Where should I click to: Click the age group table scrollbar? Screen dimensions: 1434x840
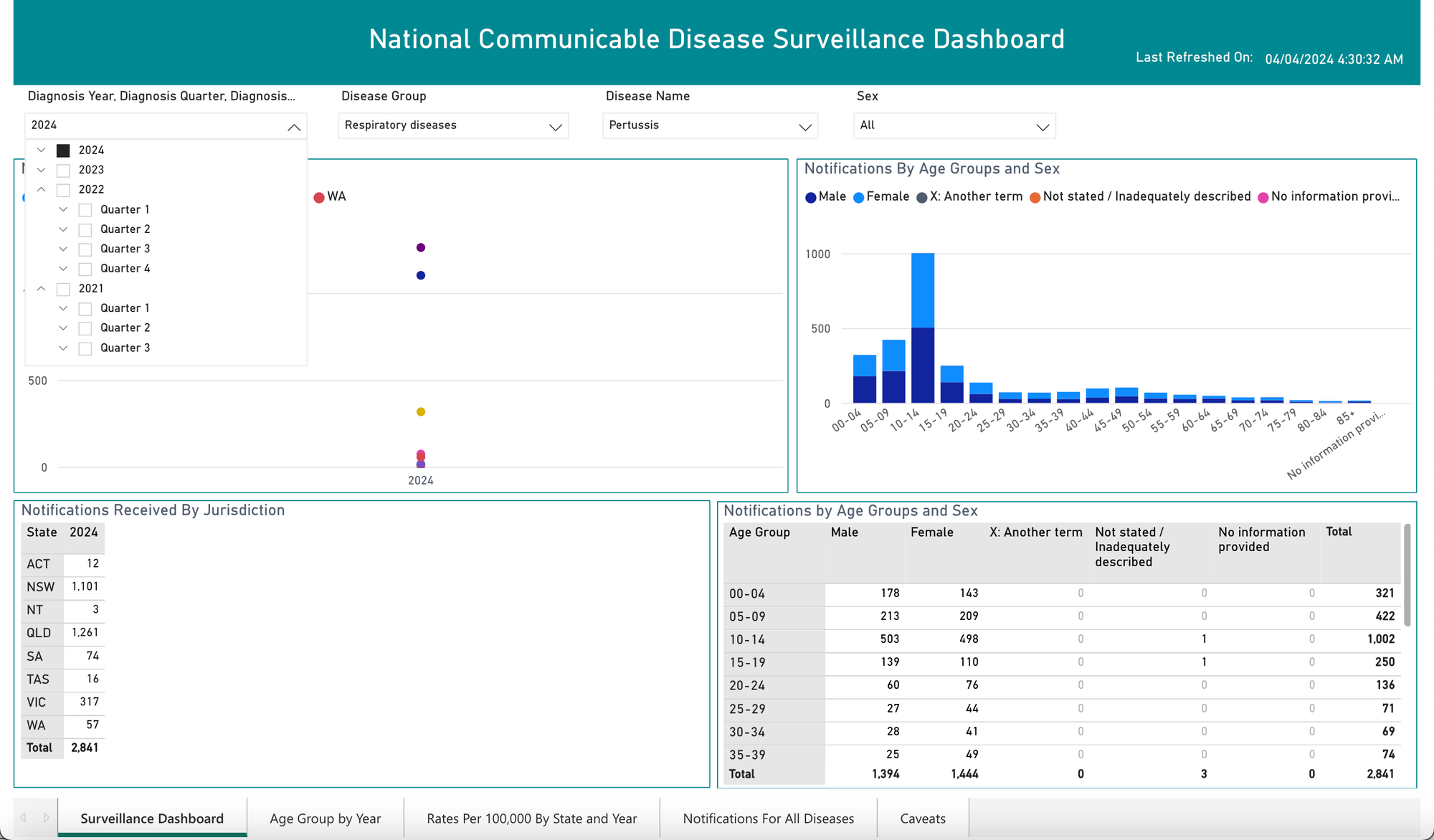coord(1407,573)
